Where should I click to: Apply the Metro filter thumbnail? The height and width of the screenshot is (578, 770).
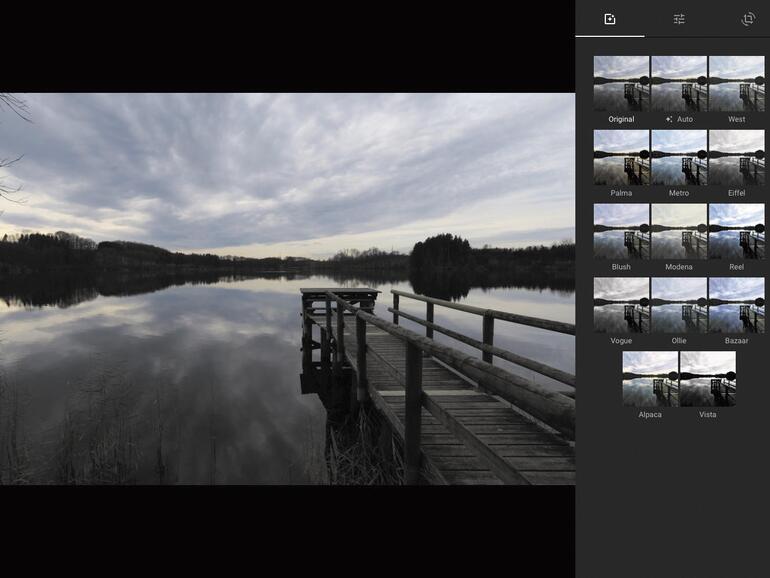(679, 157)
